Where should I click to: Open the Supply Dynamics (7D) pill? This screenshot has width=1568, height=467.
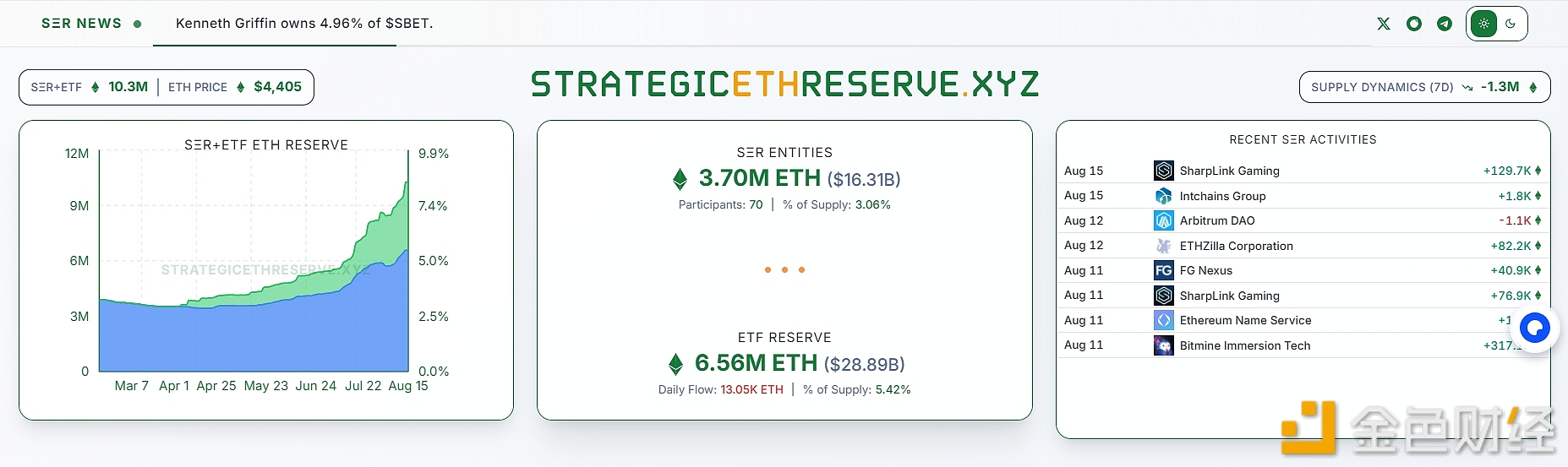tap(1424, 87)
